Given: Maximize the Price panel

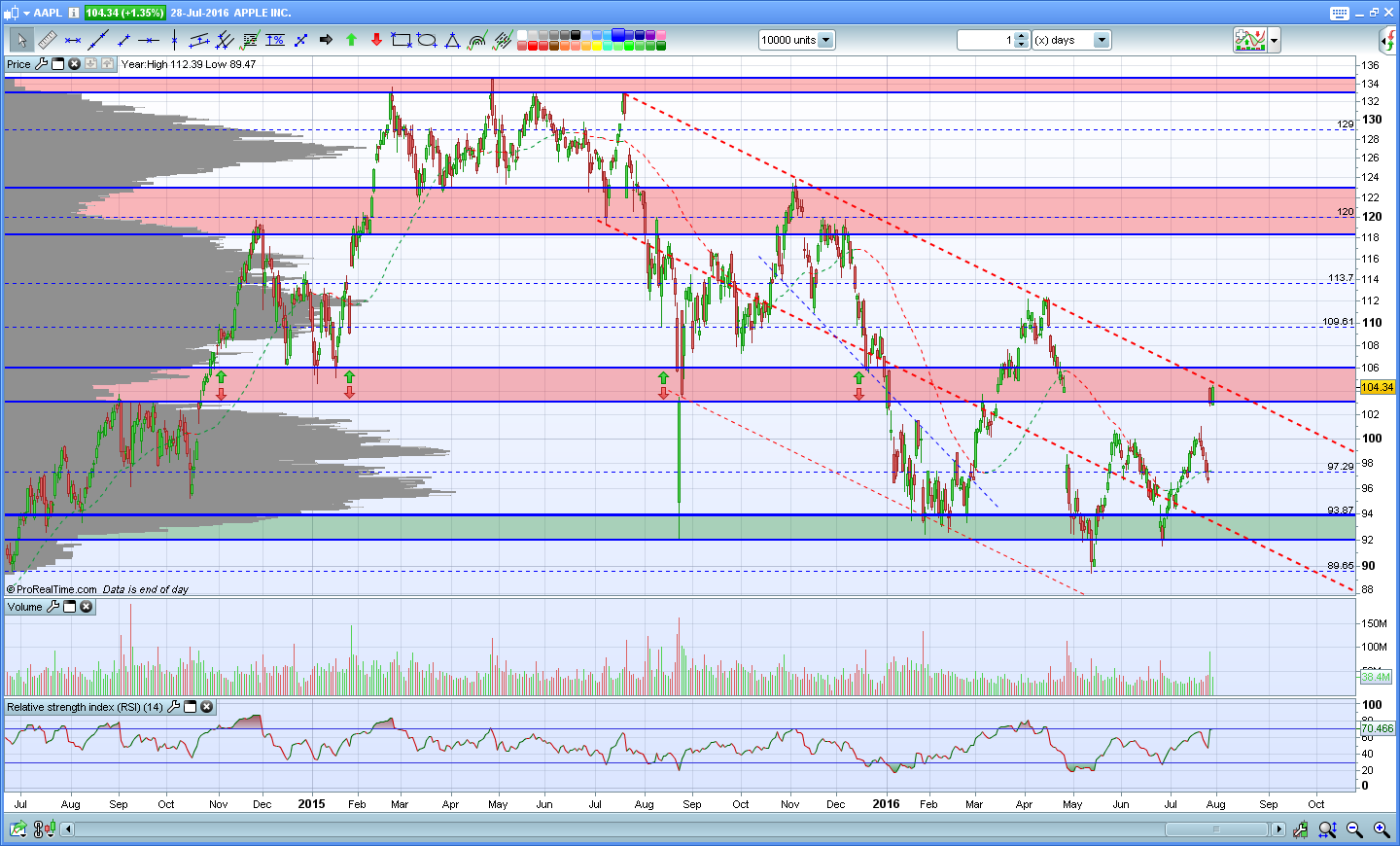Looking at the screenshot, I should tap(57, 64).
